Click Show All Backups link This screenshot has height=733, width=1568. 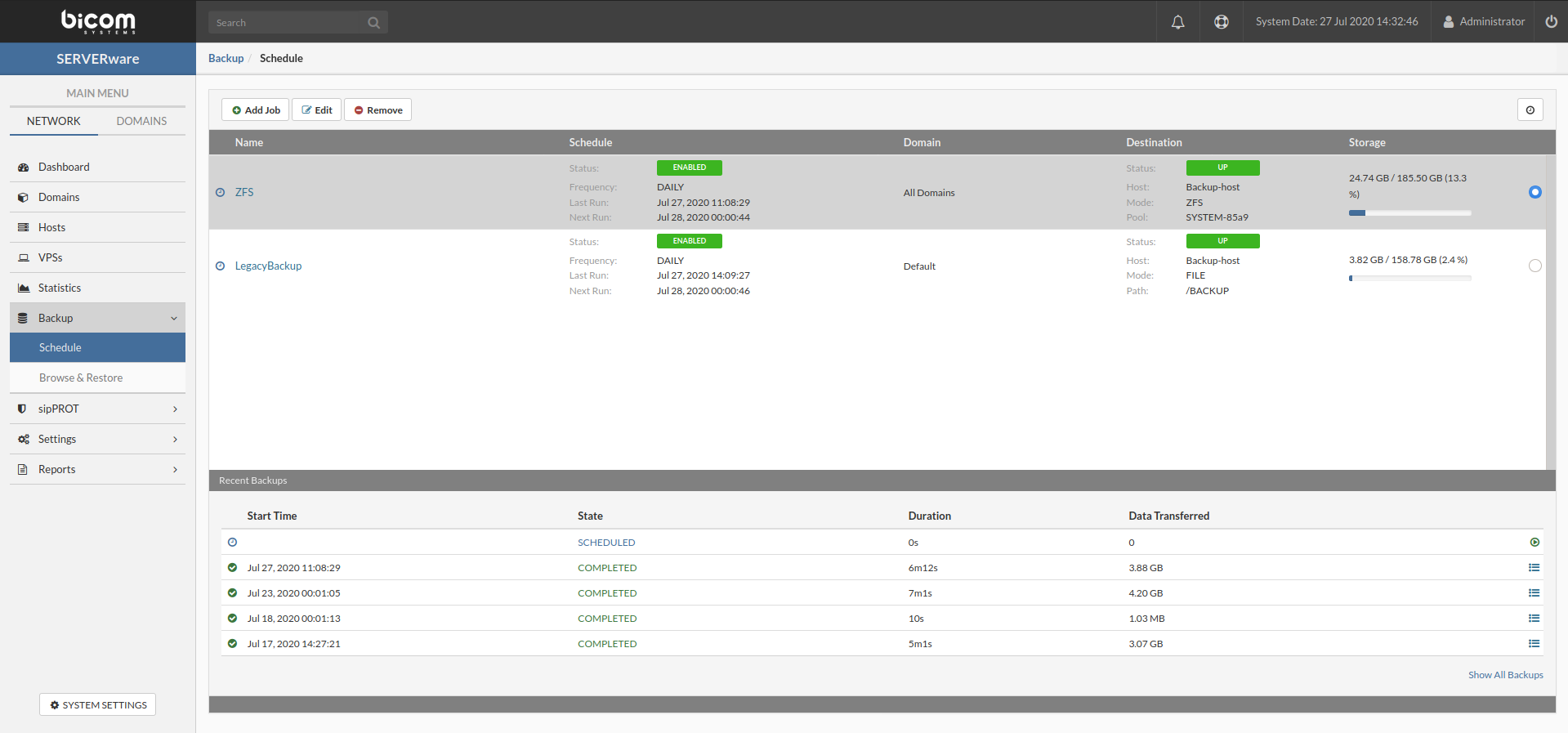point(1505,675)
